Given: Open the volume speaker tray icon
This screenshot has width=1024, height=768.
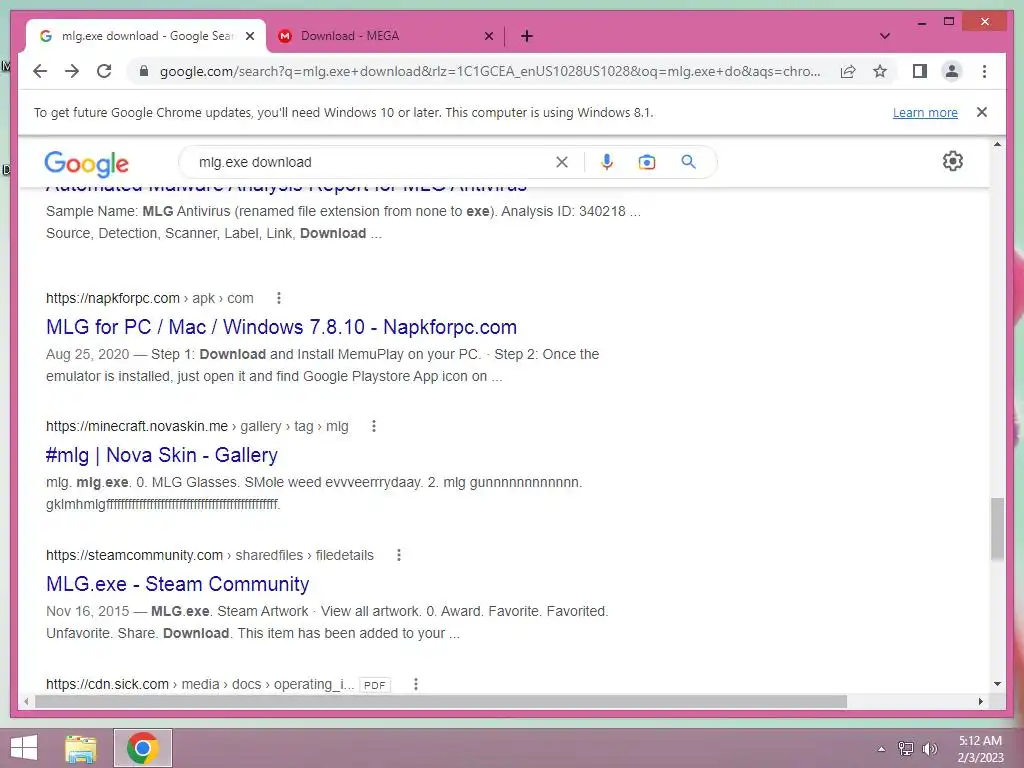Looking at the screenshot, I should [x=930, y=749].
